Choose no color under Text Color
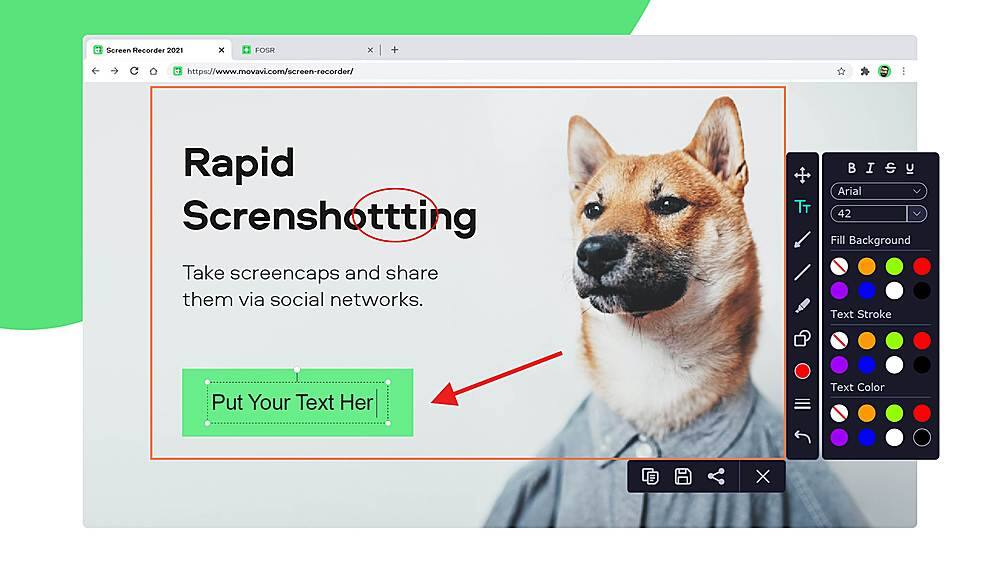This screenshot has width=1000, height=563. click(839, 413)
